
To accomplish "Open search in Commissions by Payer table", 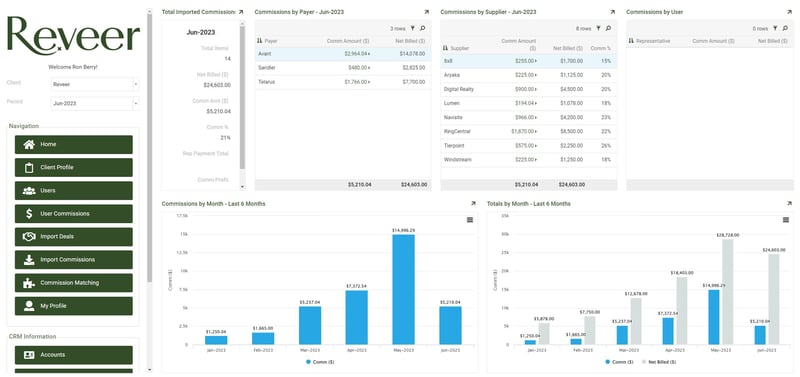I will click(x=422, y=29).
